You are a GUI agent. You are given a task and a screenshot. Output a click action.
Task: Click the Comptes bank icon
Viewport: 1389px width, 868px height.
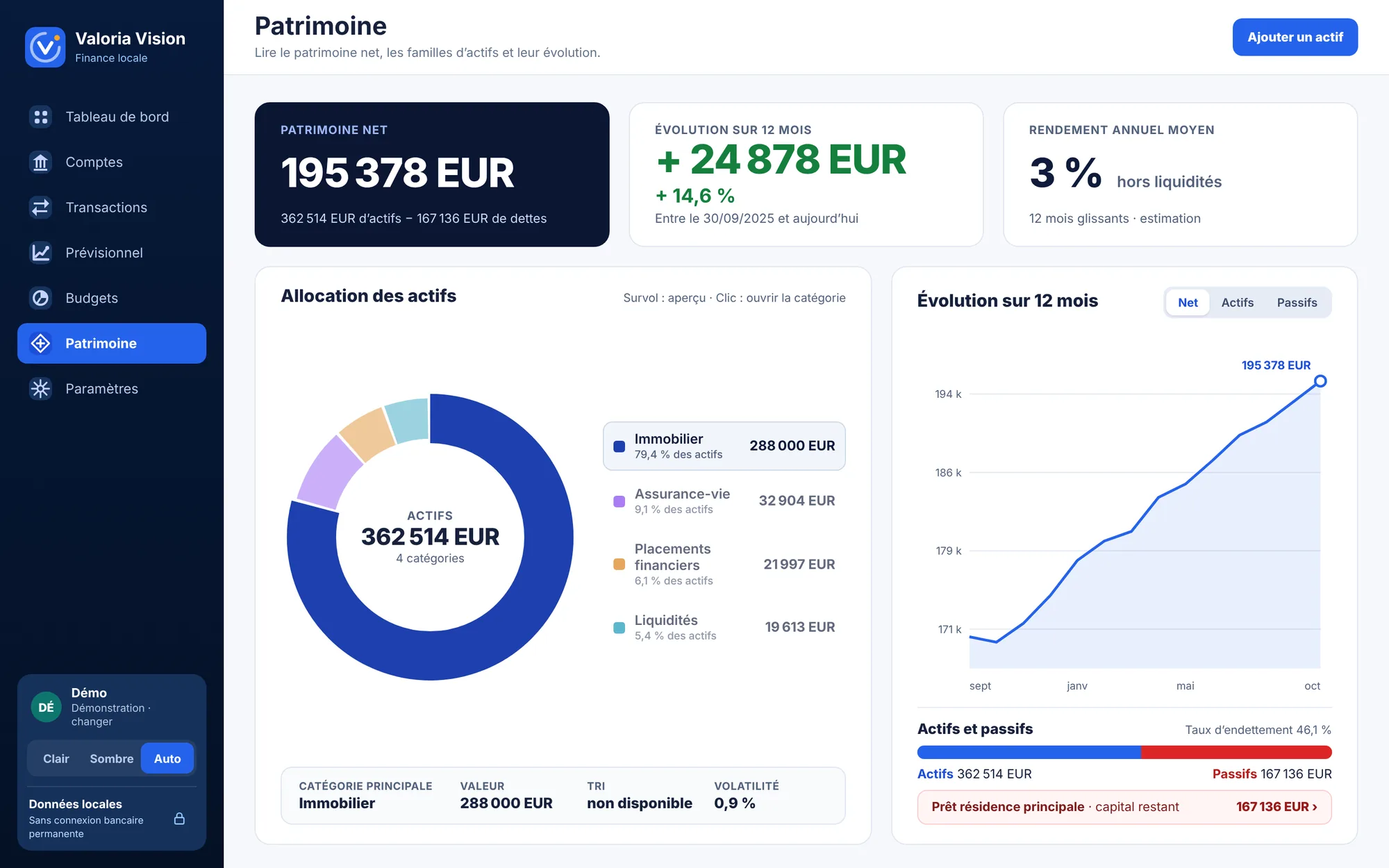pos(41,162)
